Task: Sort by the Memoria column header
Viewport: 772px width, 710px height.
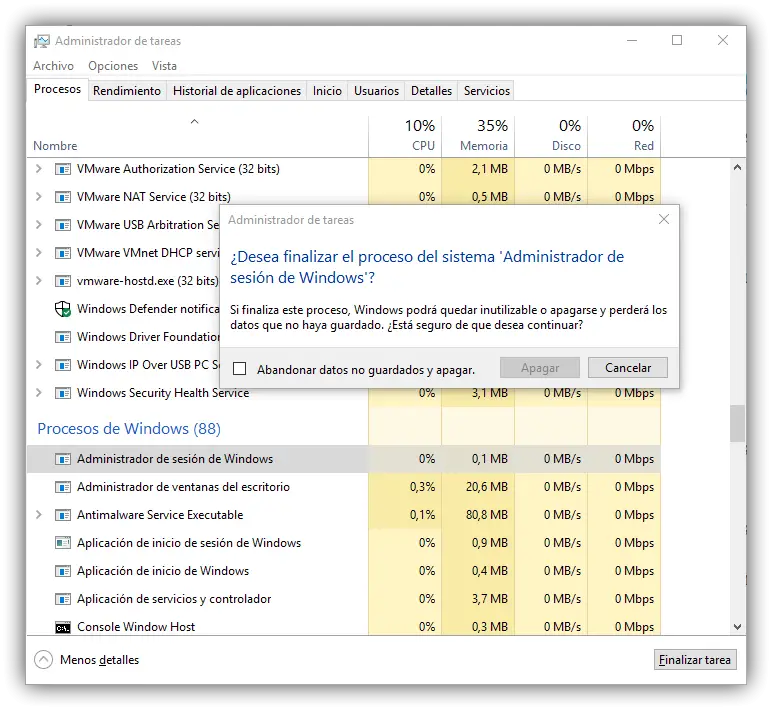Action: point(478,136)
